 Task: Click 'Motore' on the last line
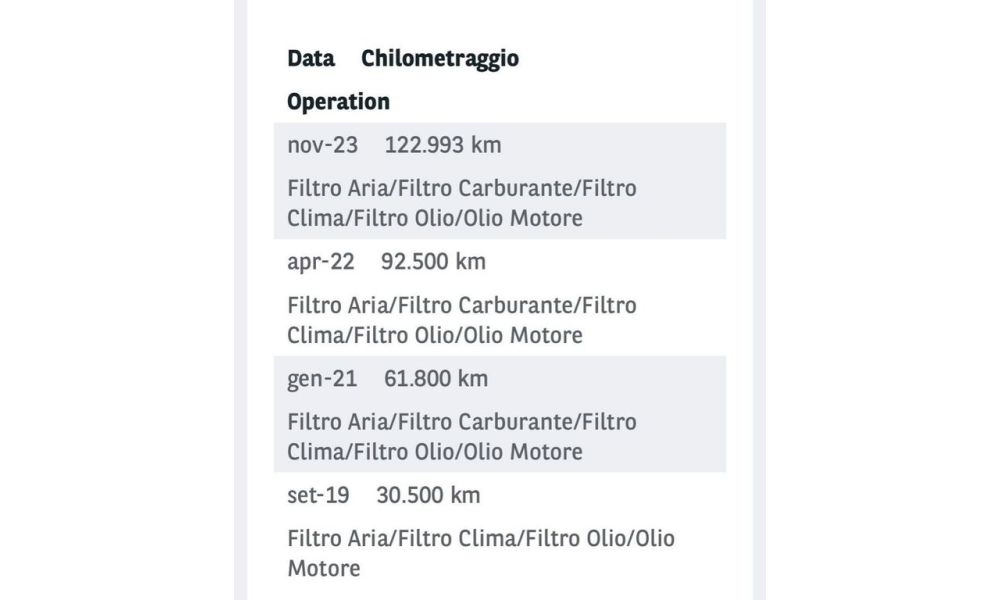pyautogui.click(x=323, y=569)
